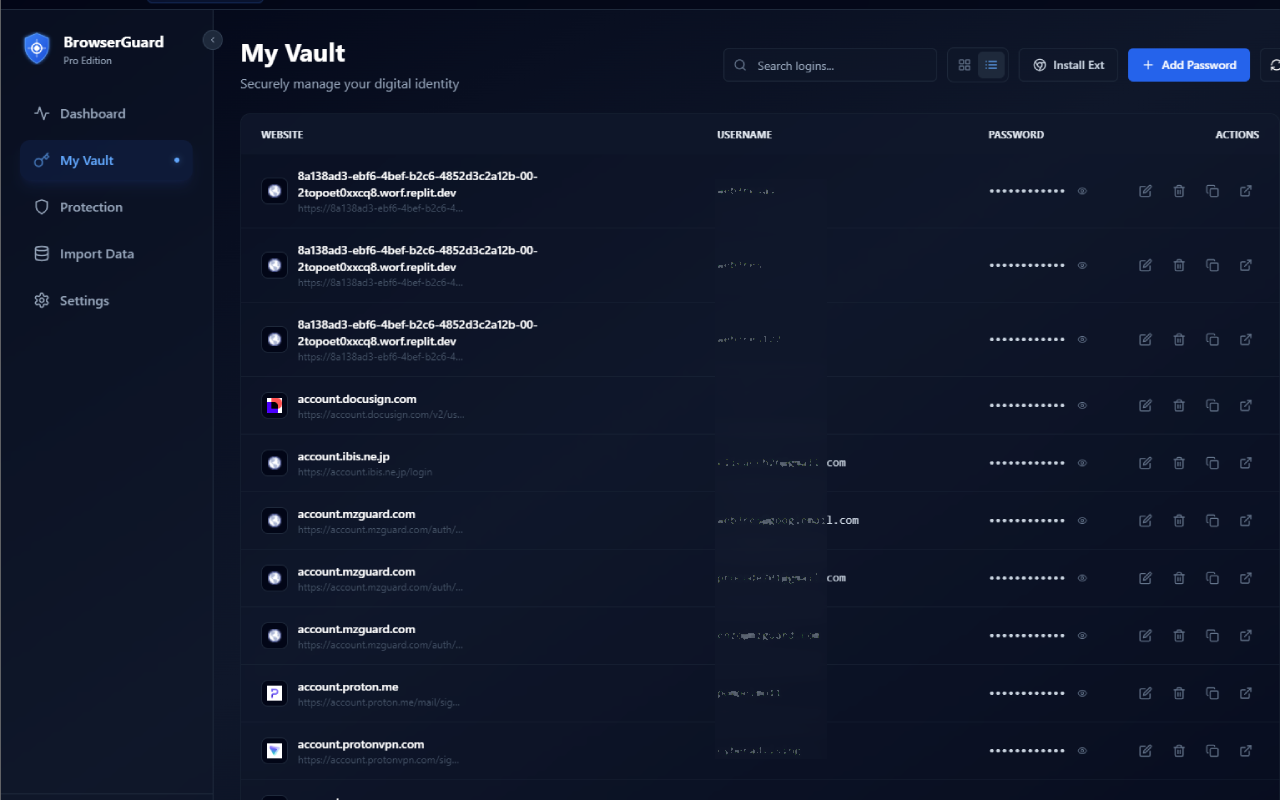This screenshot has height=800, width=1280.
Task: Click inside the Search logins field
Action: click(x=829, y=64)
